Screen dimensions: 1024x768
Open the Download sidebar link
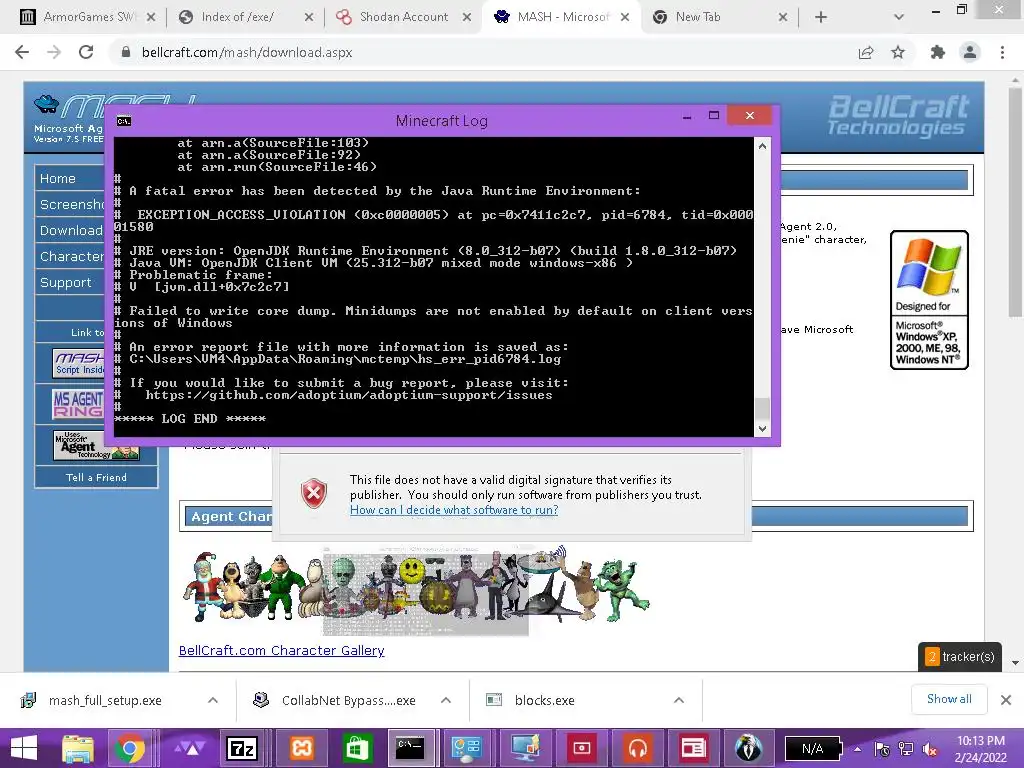[x=71, y=231]
